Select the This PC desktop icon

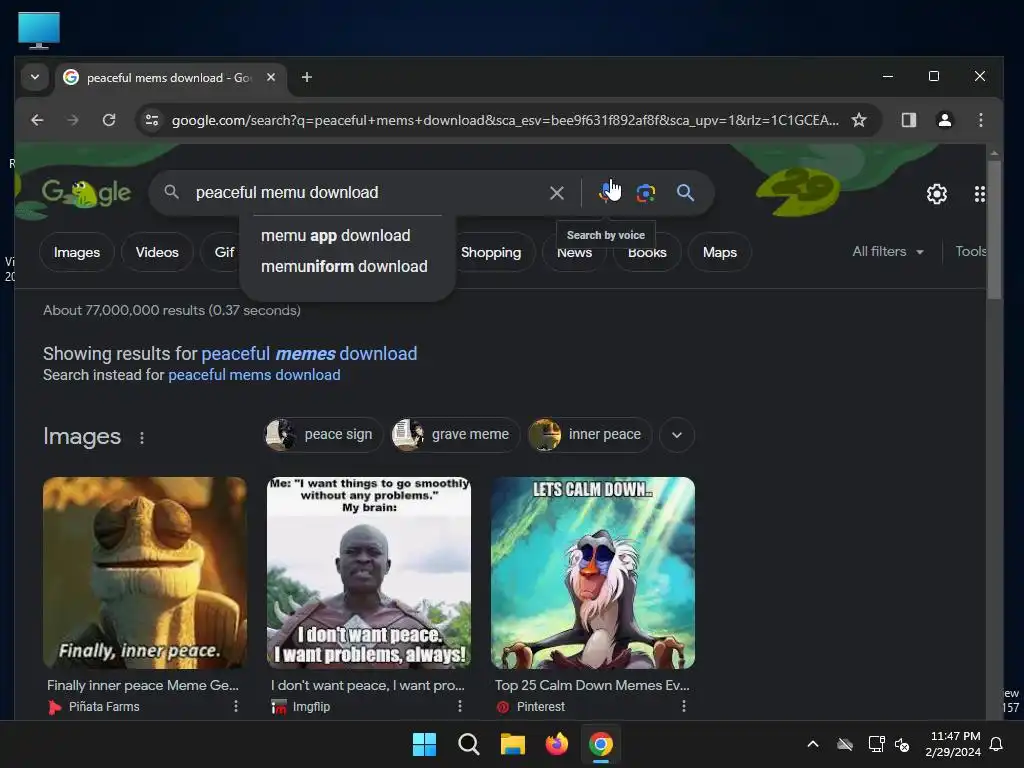pyautogui.click(x=39, y=30)
